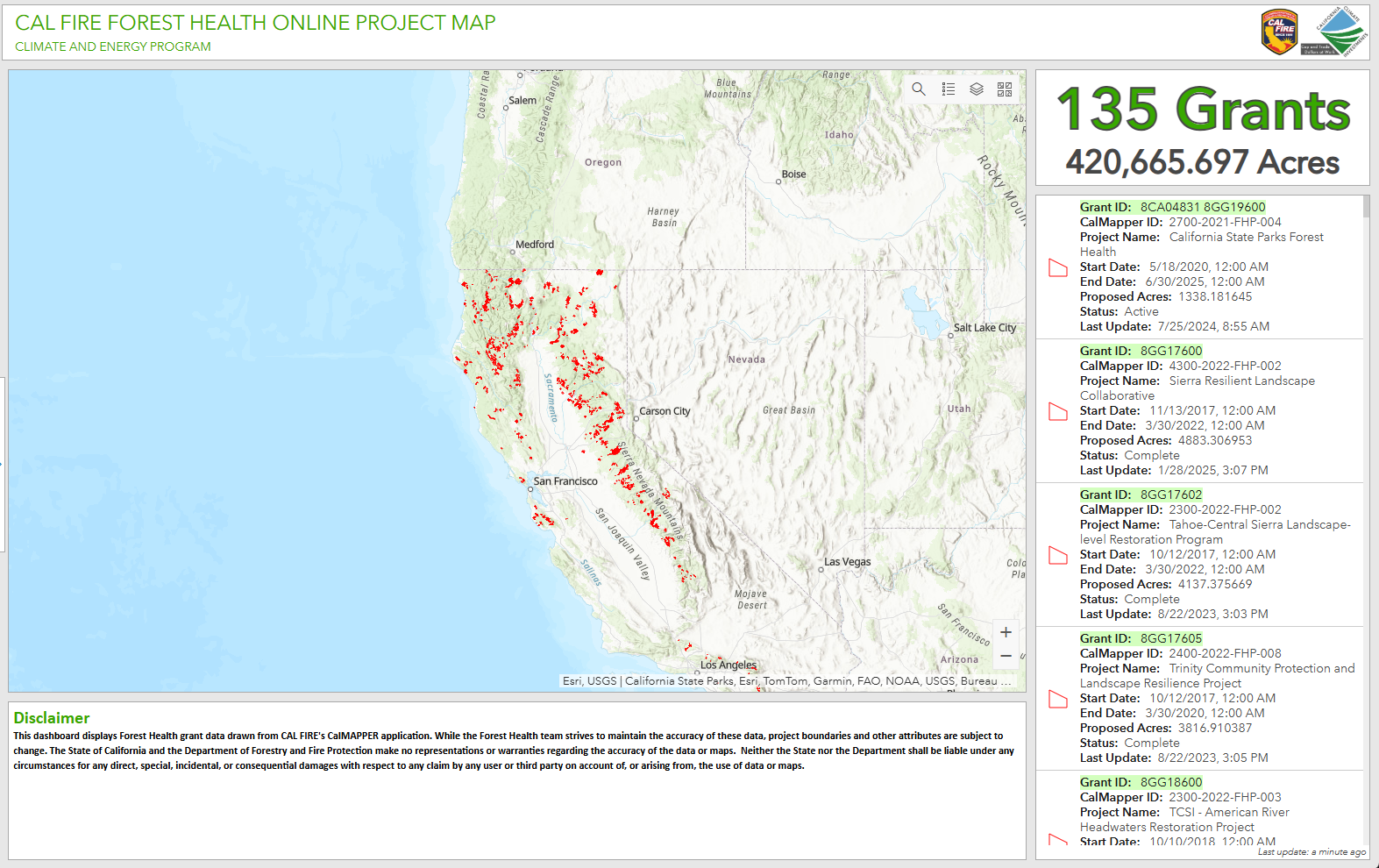Expand the map attribution ellipsis
Viewport: 1379px width, 868px height.
pyautogui.click(x=1006, y=681)
